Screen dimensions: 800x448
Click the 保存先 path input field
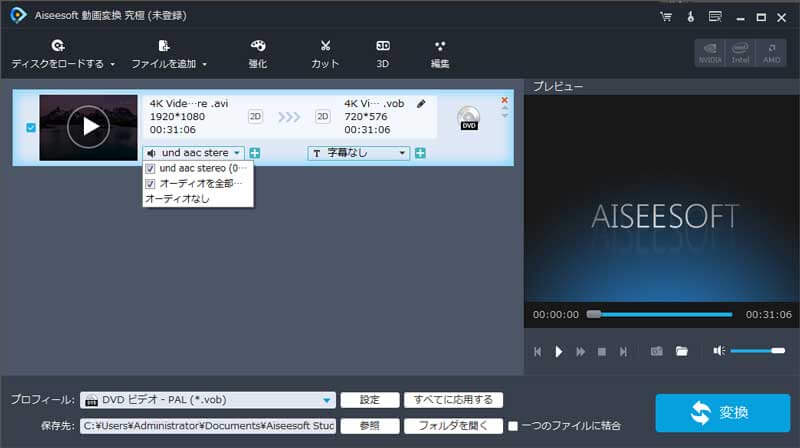tap(208, 426)
